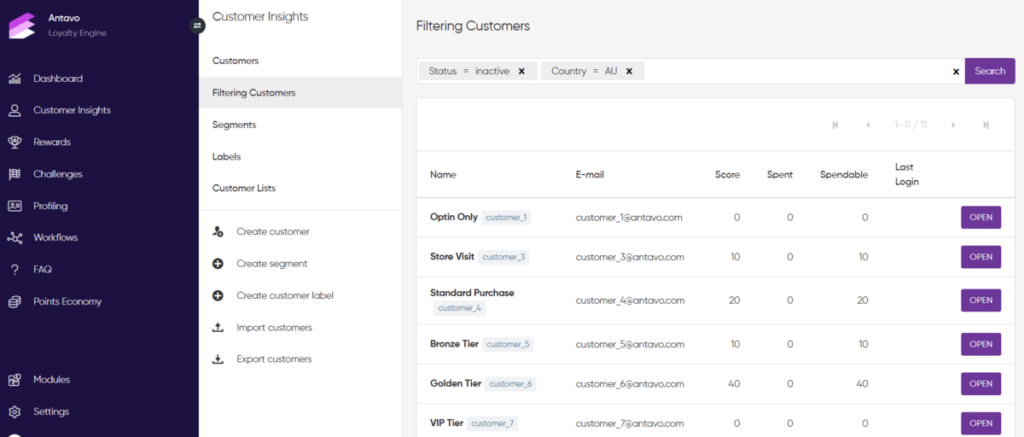Image resolution: width=1024 pixels, height=437 pixels.
Task: Click the Challenges flag icon
Action: 14,174
